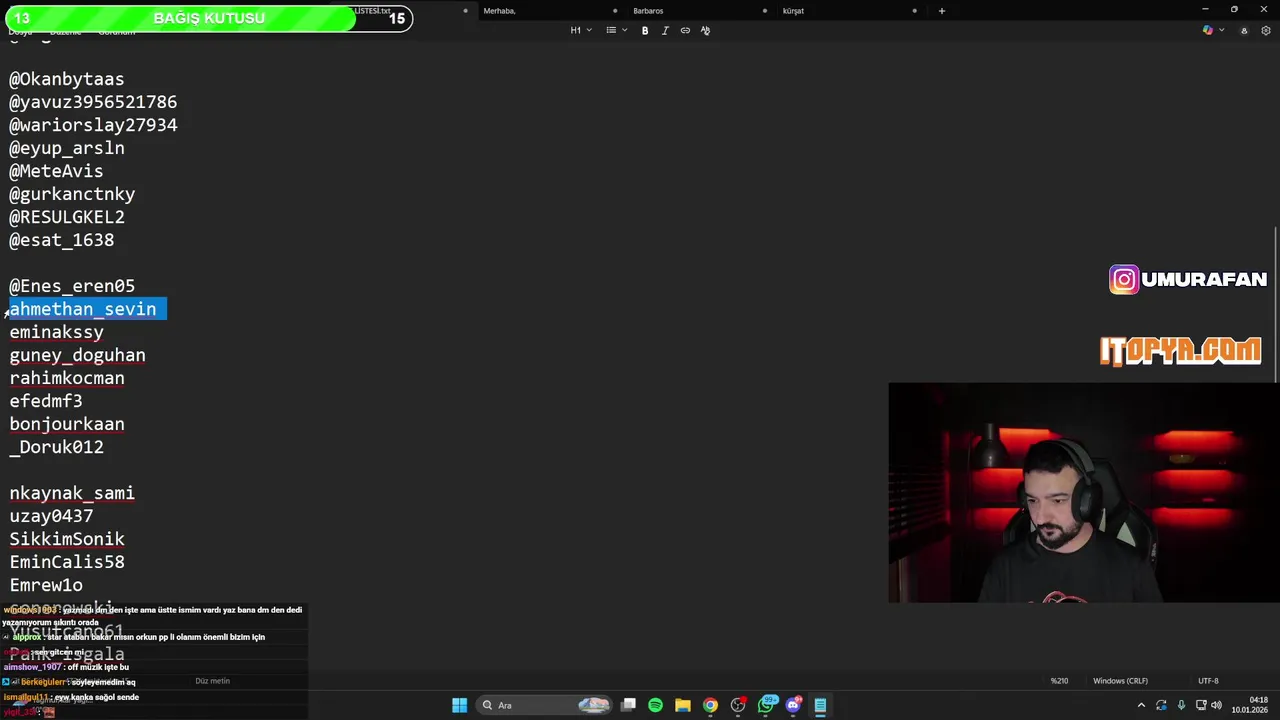The height and width of the screenshot is (720, 1280).
Task: Click the line "@esat_1638"
Action: [x=62, y=240]
